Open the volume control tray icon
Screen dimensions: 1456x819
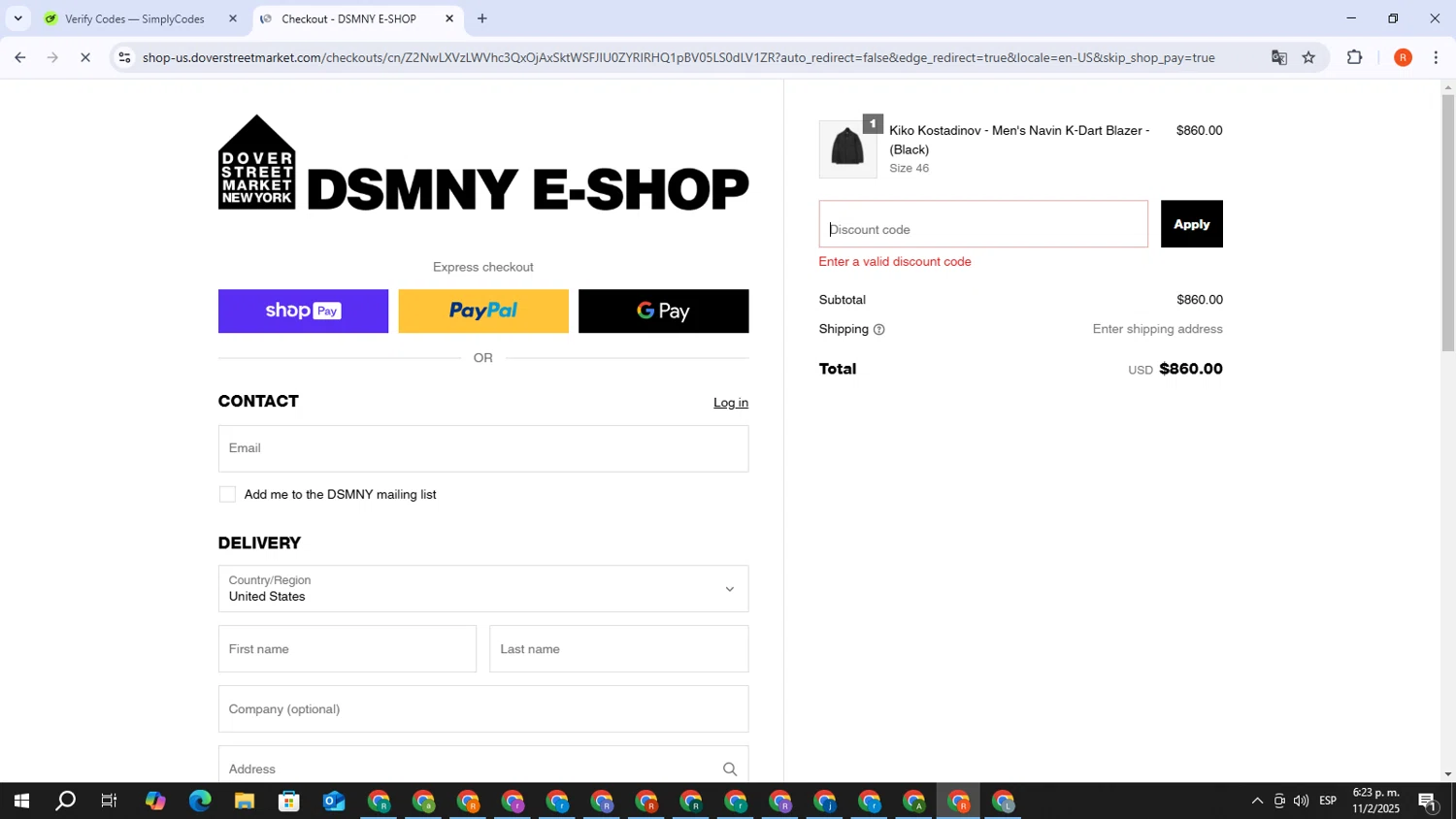coord(1302,802)
